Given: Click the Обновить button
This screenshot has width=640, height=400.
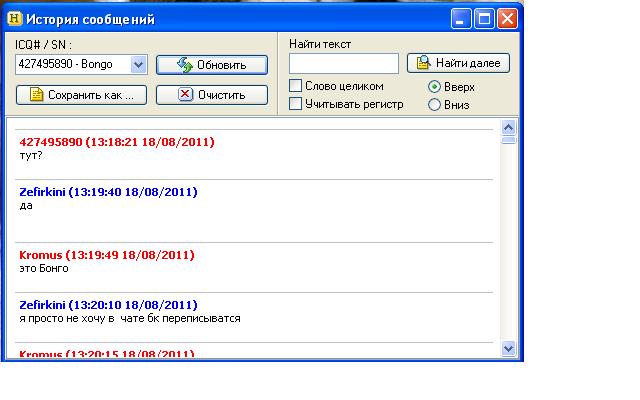Looking at the screenshot, I should tap(212, 65).
